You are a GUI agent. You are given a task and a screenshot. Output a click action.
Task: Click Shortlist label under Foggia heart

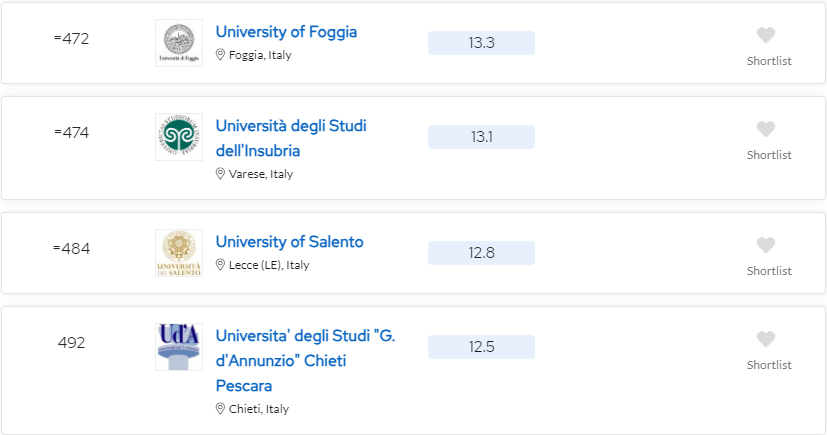(x=769, y=61)
